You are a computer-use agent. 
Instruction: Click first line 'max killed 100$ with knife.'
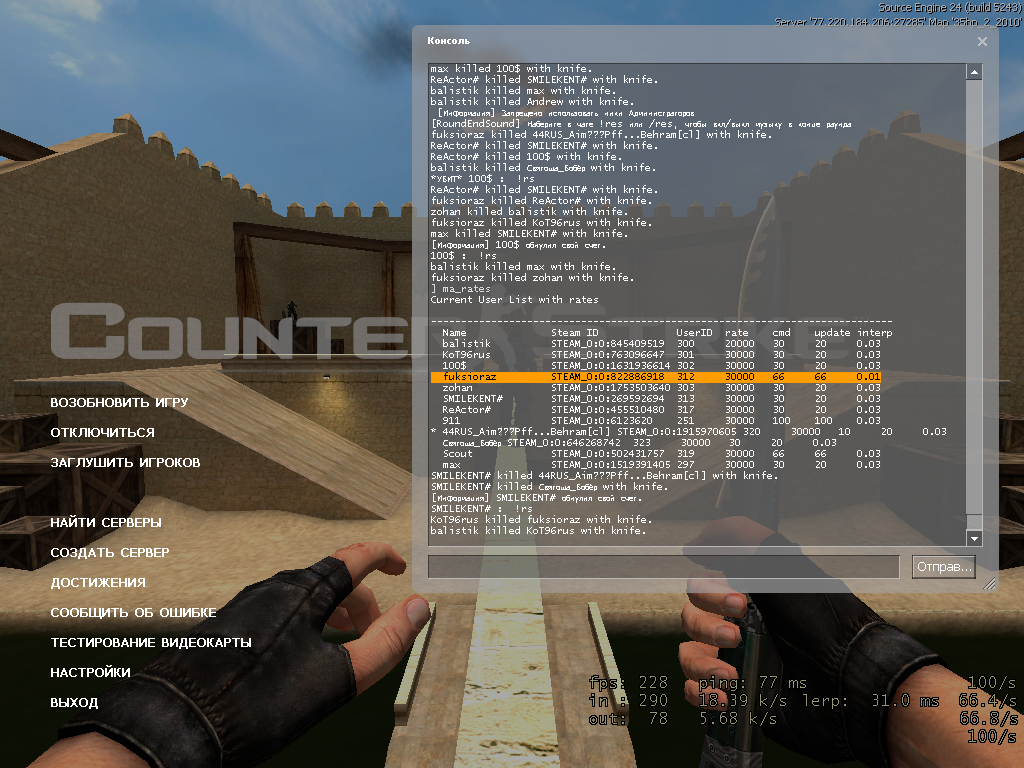(511, 69)
